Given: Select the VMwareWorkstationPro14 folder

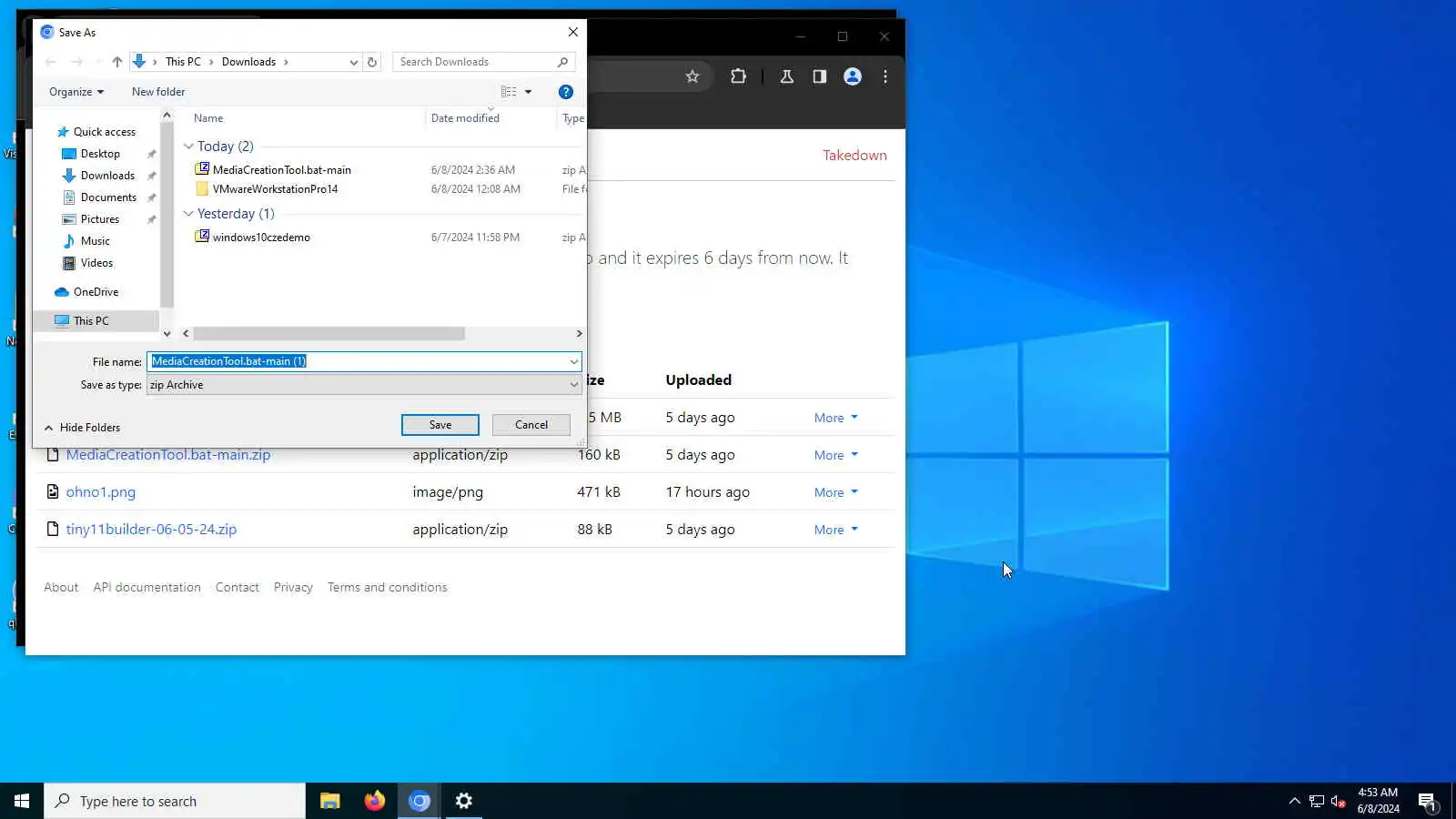Looking at the screenshot, I should tap(275, 189).
